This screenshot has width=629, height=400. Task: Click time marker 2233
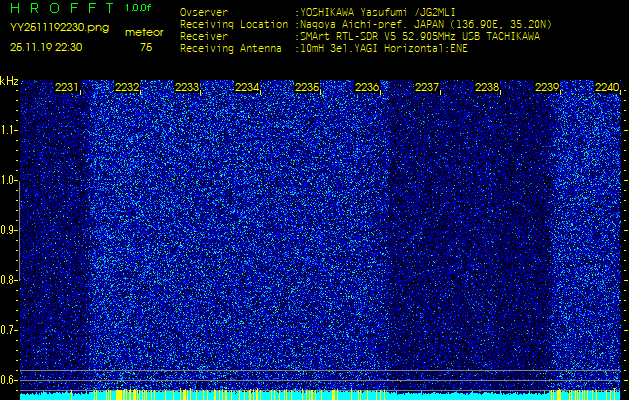187,87
